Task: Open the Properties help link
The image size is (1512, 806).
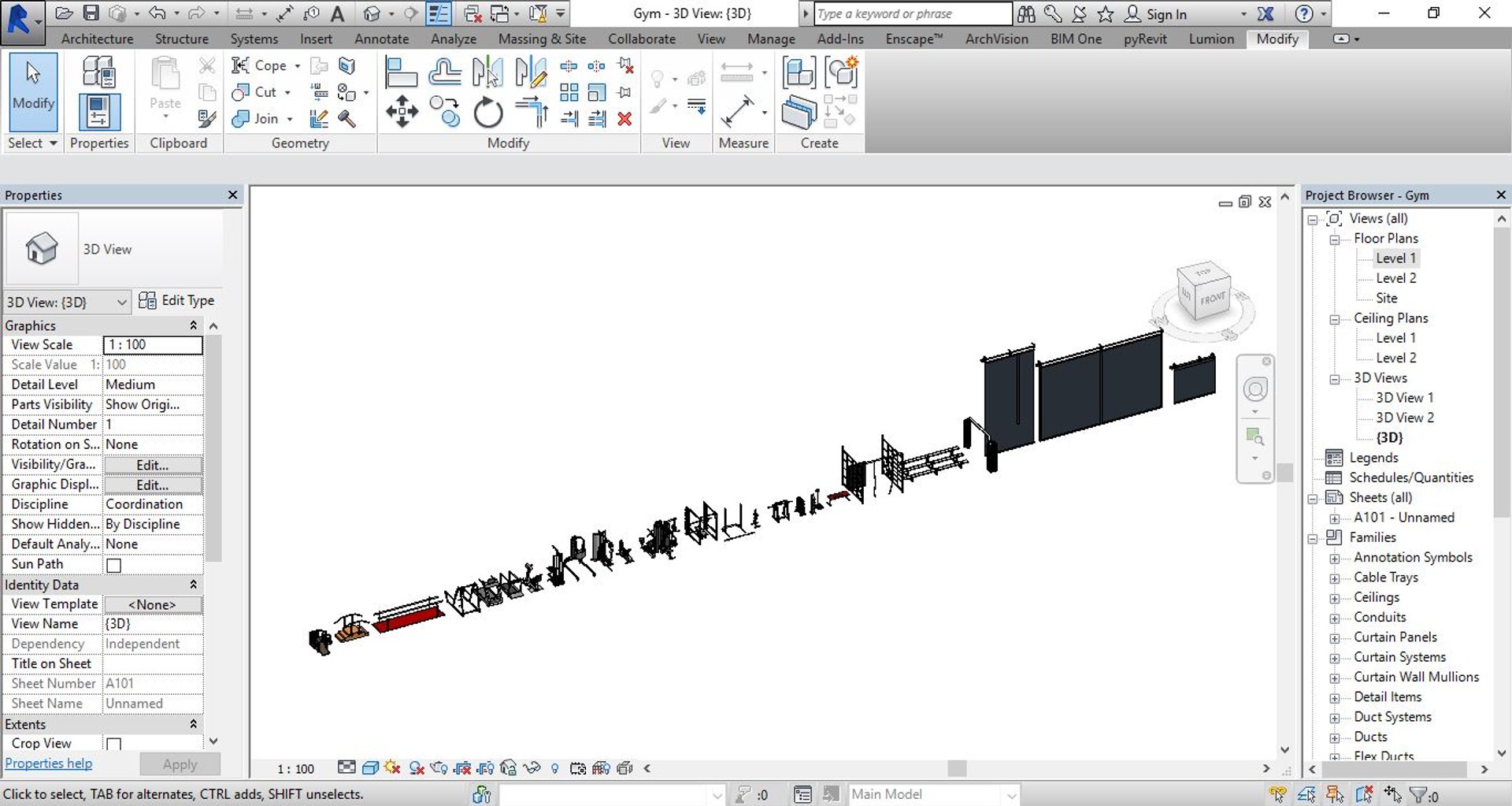Action: click(49, 763)
